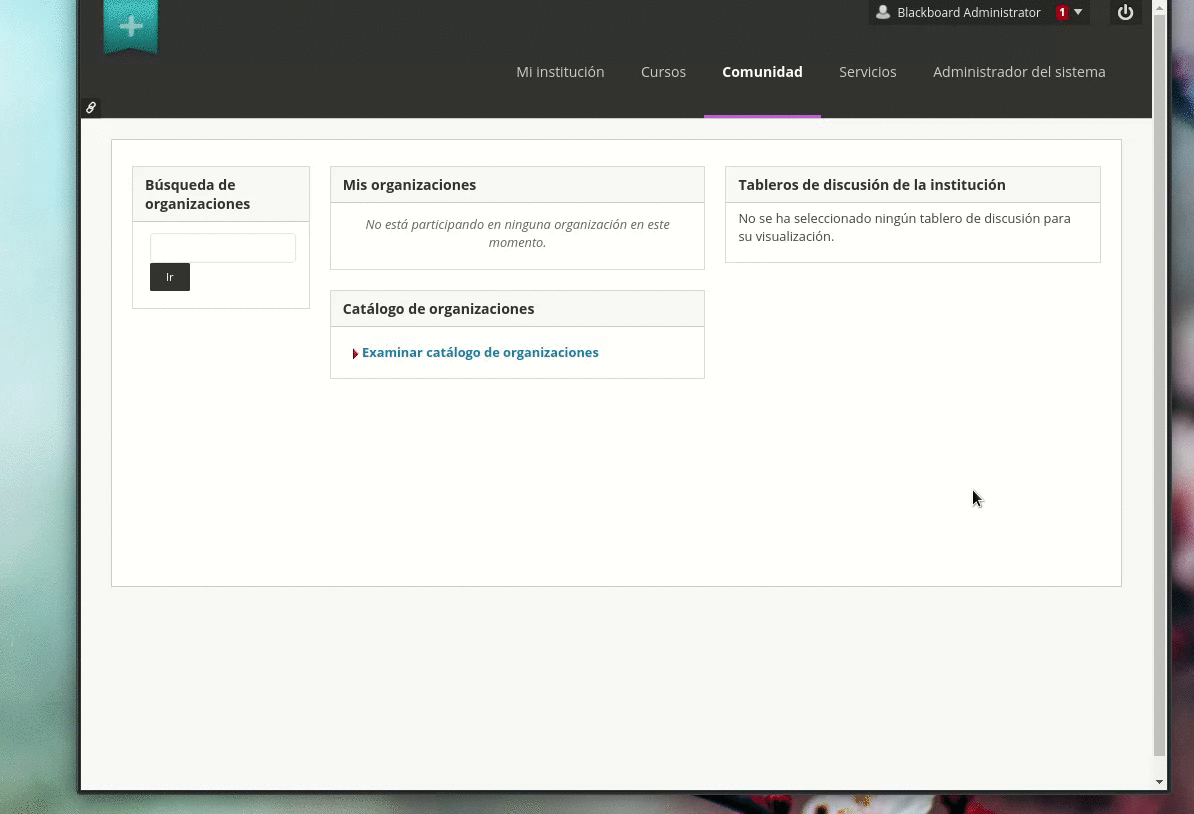Open the Cursos tab
Screen dimensions: 1194x814
pos(663,72)
